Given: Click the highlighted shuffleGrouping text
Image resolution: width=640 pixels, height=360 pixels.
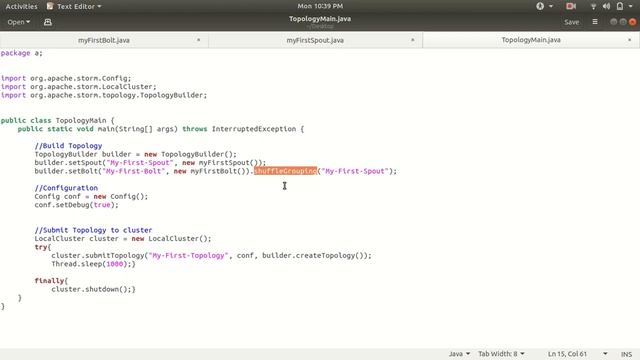Looking at the screenshot, I should [x=285, y=171].
